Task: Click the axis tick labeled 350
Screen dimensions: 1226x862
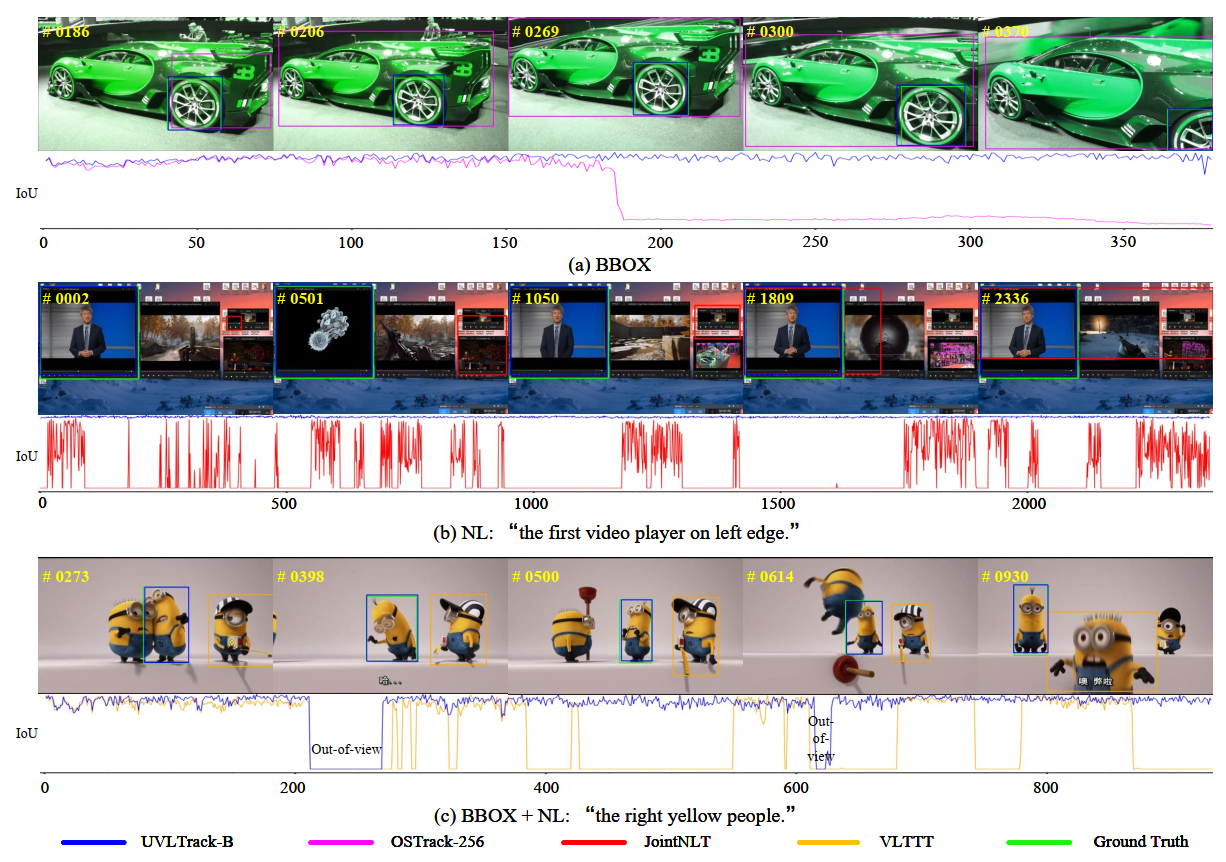Action: [x=1125, y=242]
